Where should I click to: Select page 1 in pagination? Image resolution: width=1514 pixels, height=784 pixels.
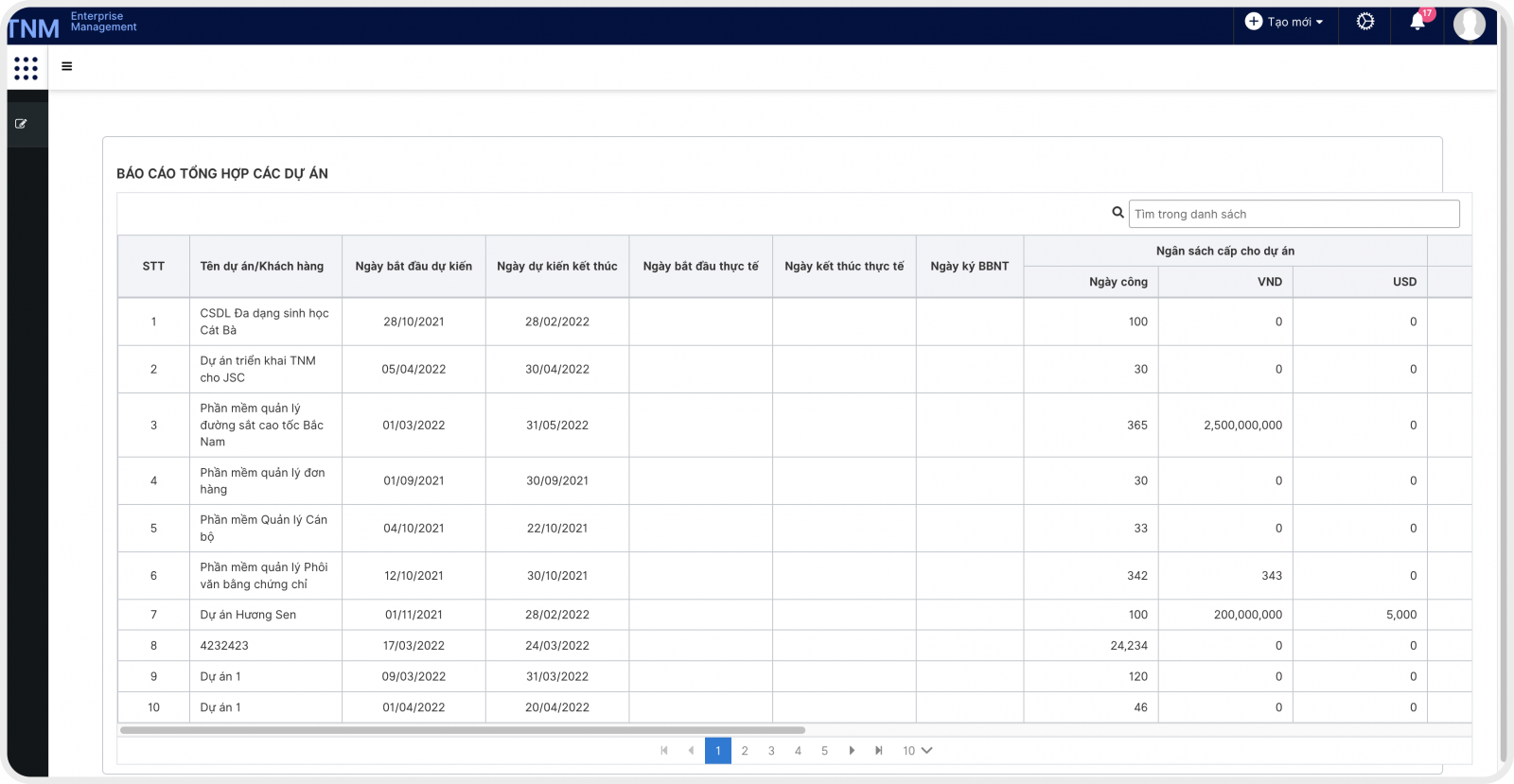(x=718, y=751)
